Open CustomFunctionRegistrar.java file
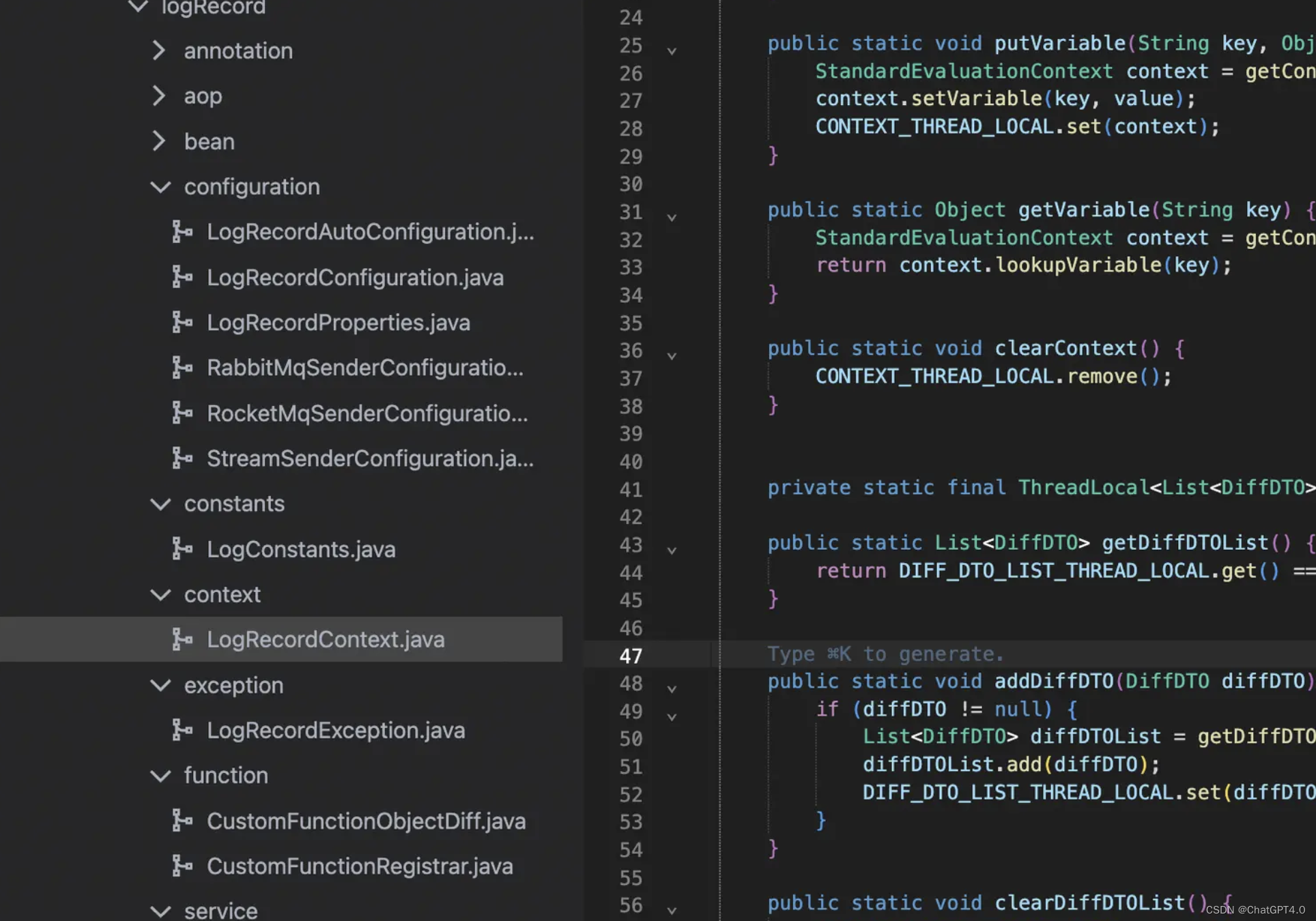Image resolution: width=1316 pixels, height=921 pixels. tap(360, 866)
